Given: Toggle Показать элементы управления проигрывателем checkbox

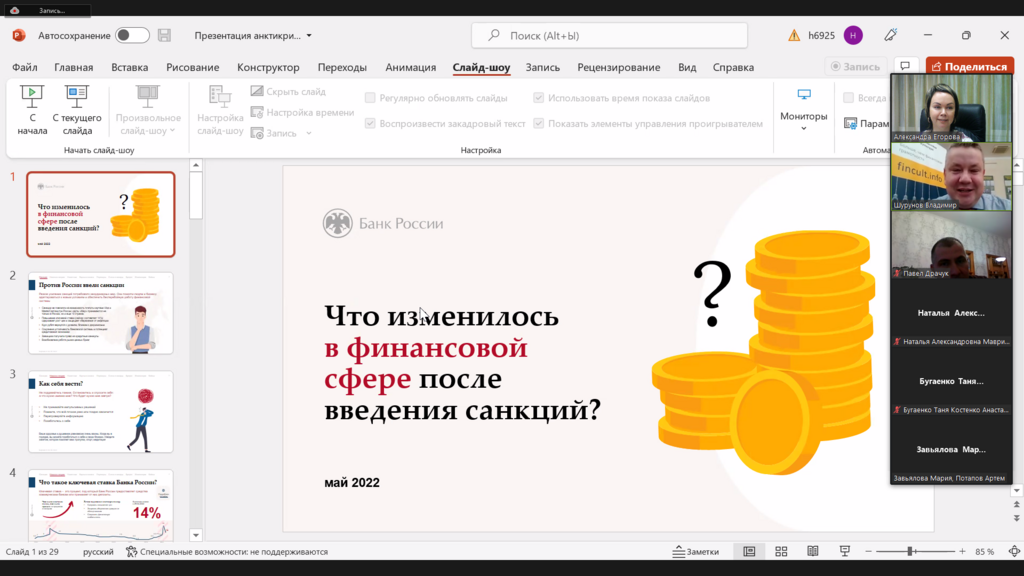Looking at the screenshot, I should click(539, 123).
